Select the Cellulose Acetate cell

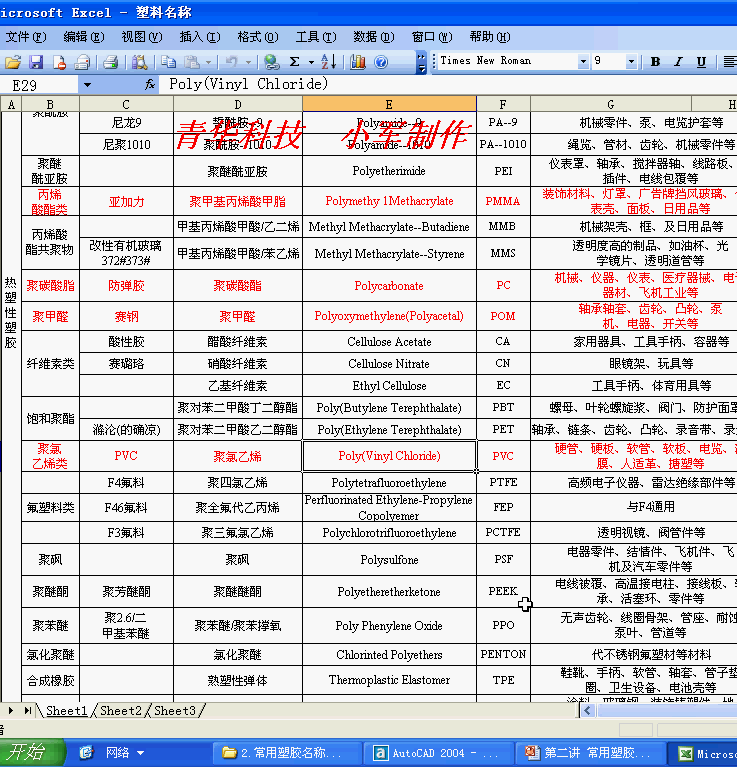pos(389,341)
